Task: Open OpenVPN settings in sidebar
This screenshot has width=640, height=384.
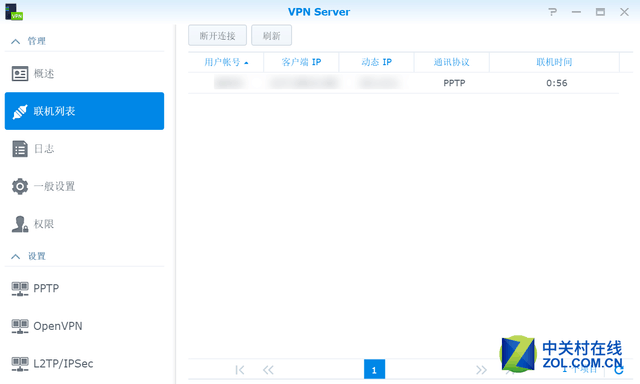Action: tap(84, 326)
